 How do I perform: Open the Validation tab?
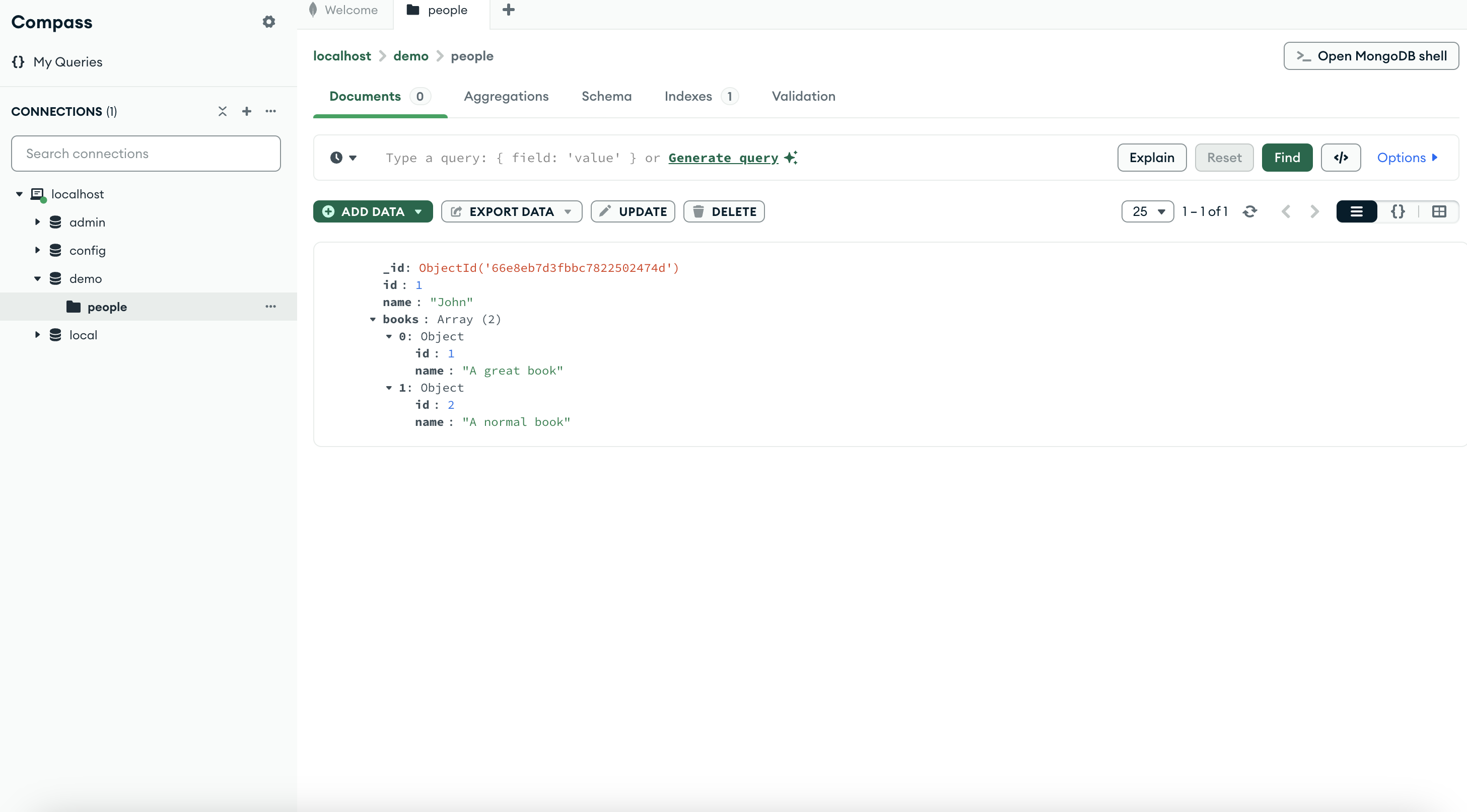point(804,96)
